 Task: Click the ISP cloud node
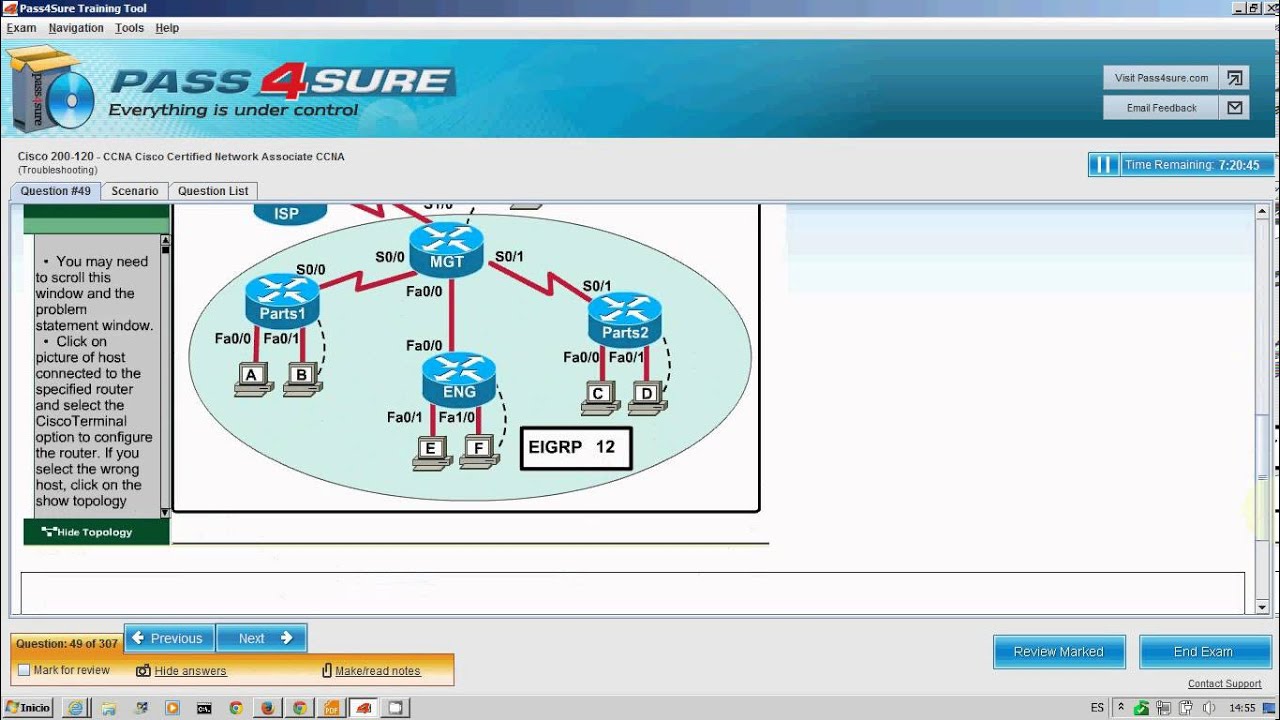tap(288, 213)
